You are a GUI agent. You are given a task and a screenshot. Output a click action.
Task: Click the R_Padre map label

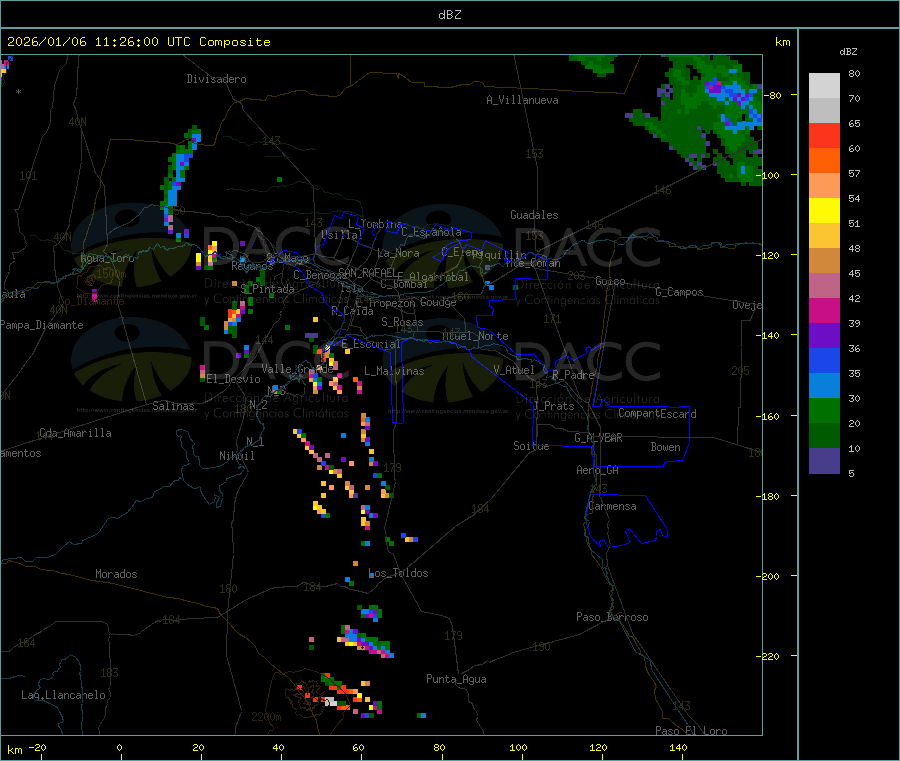pos(573,375)
